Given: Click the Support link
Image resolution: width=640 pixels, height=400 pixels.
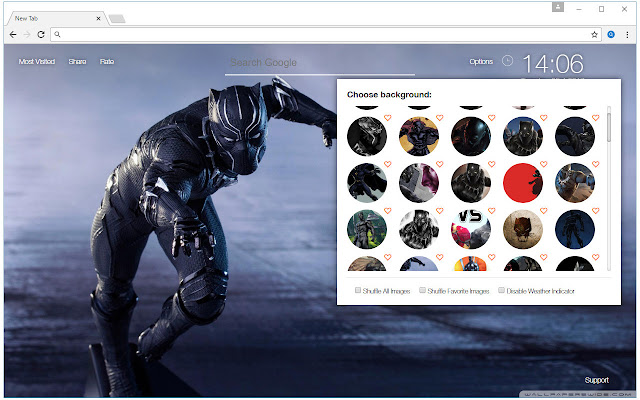Looking at the screenshot, I should click(x=596, y=380).
